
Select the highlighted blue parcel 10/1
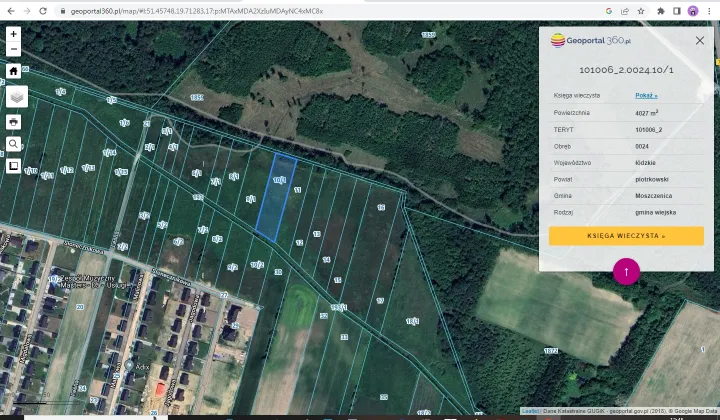[276, 196]
